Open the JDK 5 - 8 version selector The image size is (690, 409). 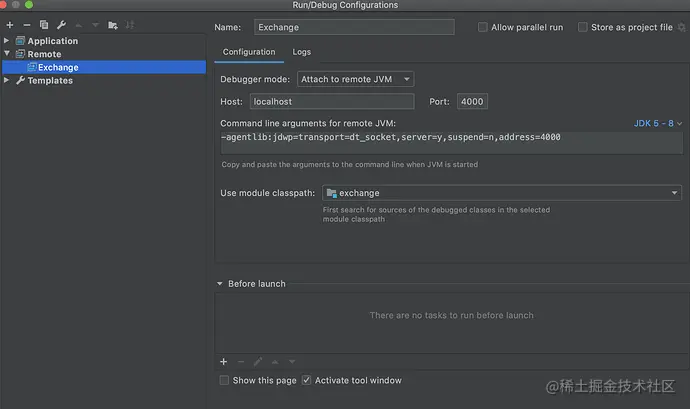[x=658, y=123]
